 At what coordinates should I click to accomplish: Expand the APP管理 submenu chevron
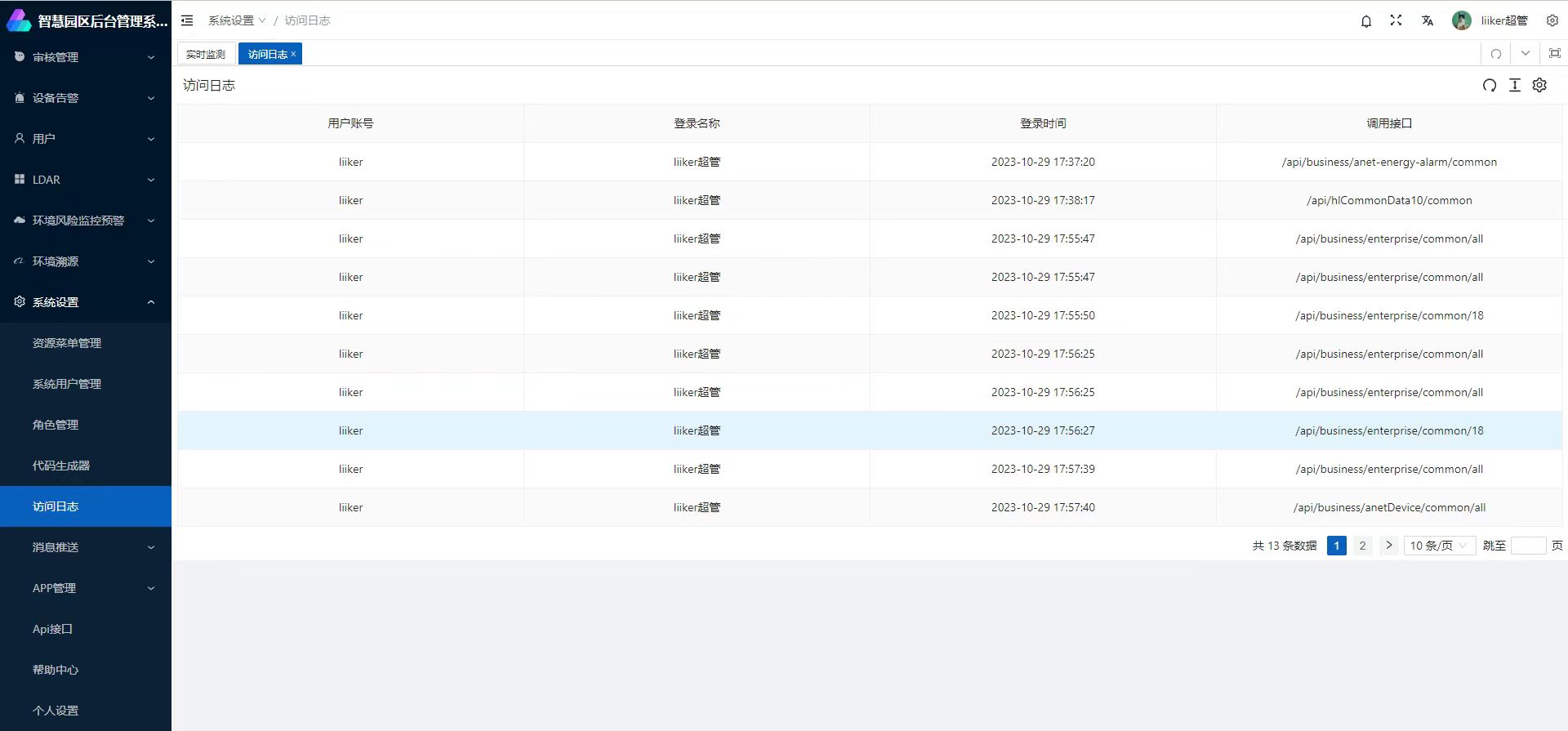click(x=151, y=588)
